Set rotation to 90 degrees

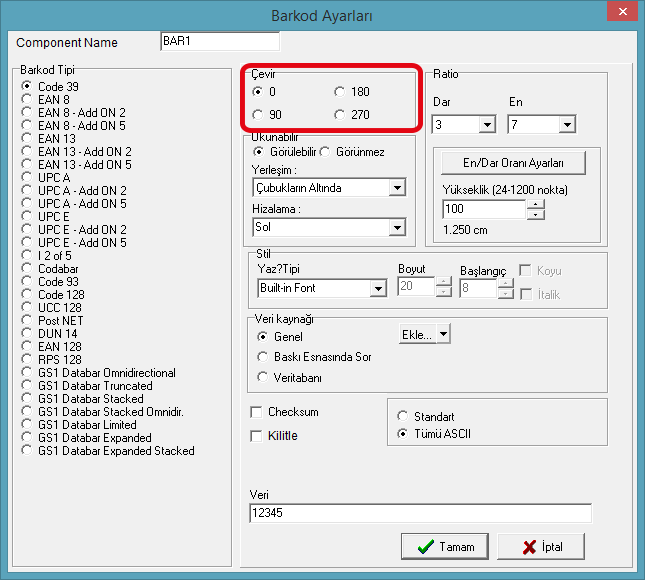259,115
